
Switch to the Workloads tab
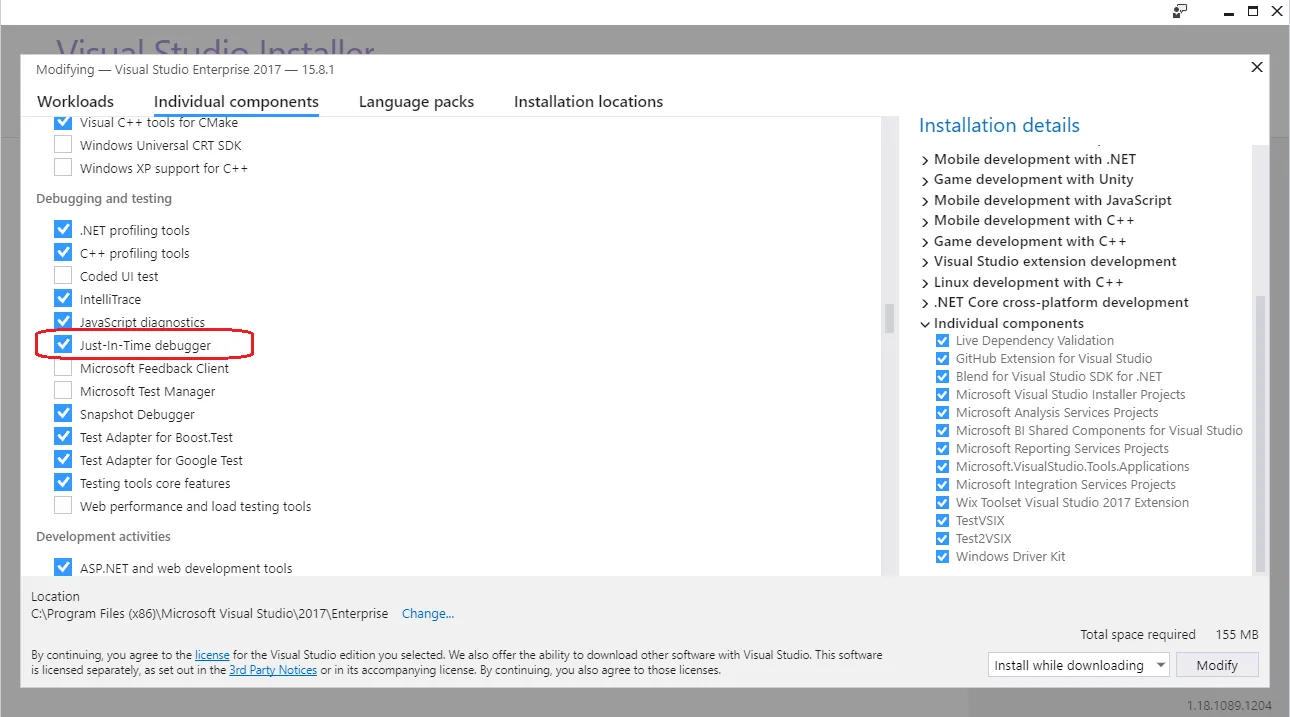click(75, 102)
